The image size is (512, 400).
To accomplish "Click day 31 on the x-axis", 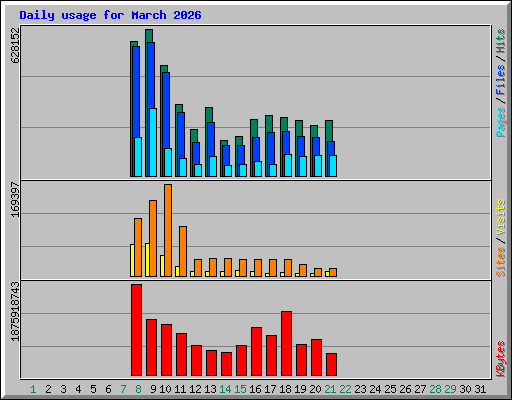I will [x=480, y=389].
